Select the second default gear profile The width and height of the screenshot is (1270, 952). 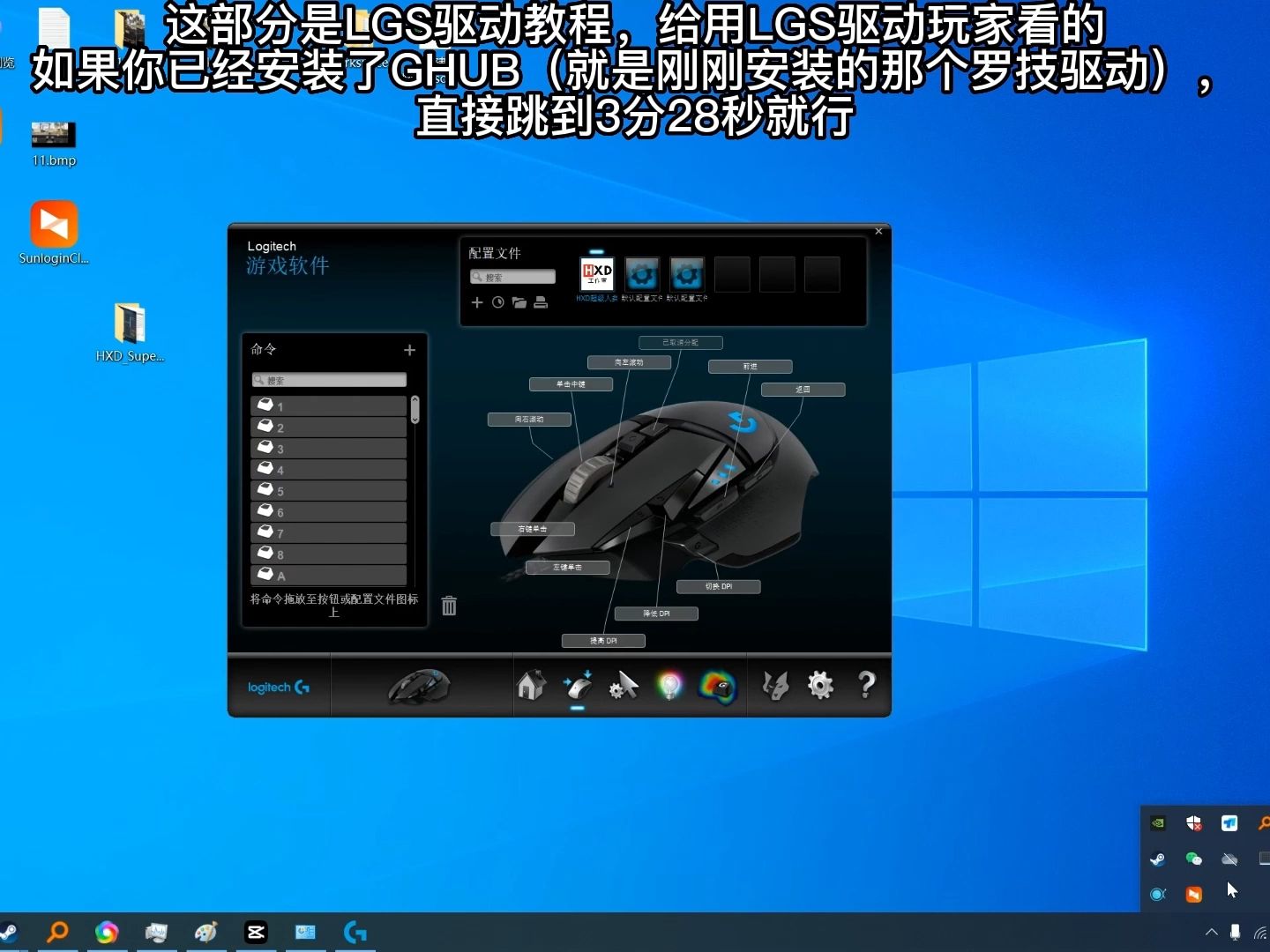coord(687,274)
